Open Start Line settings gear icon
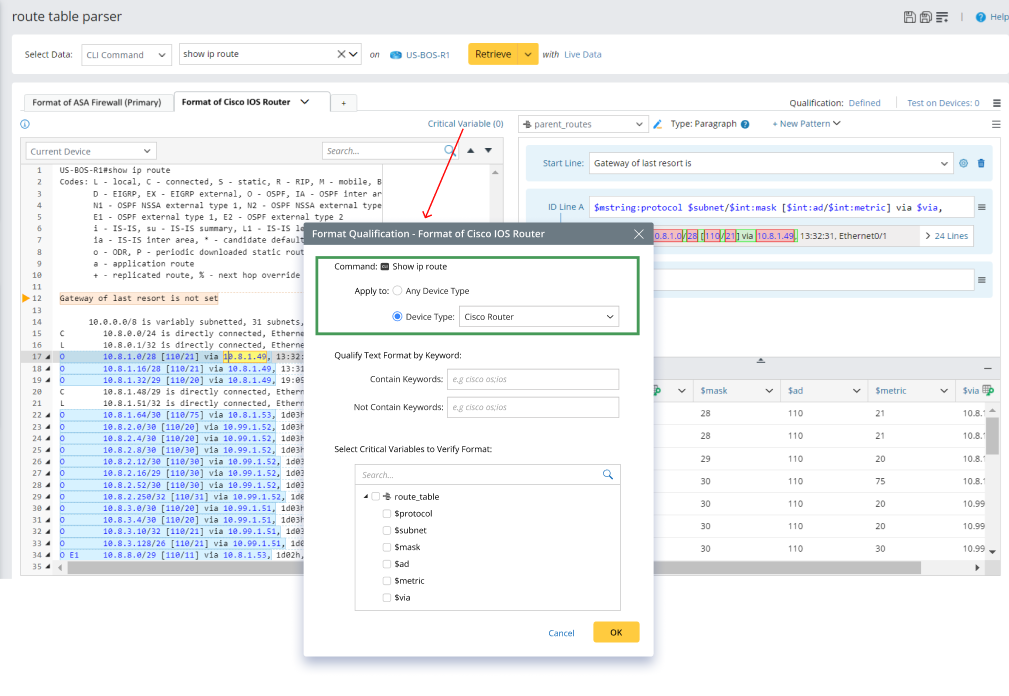Image resolution: width=1009 pixels, height=696 pixels. click(964, 163)
